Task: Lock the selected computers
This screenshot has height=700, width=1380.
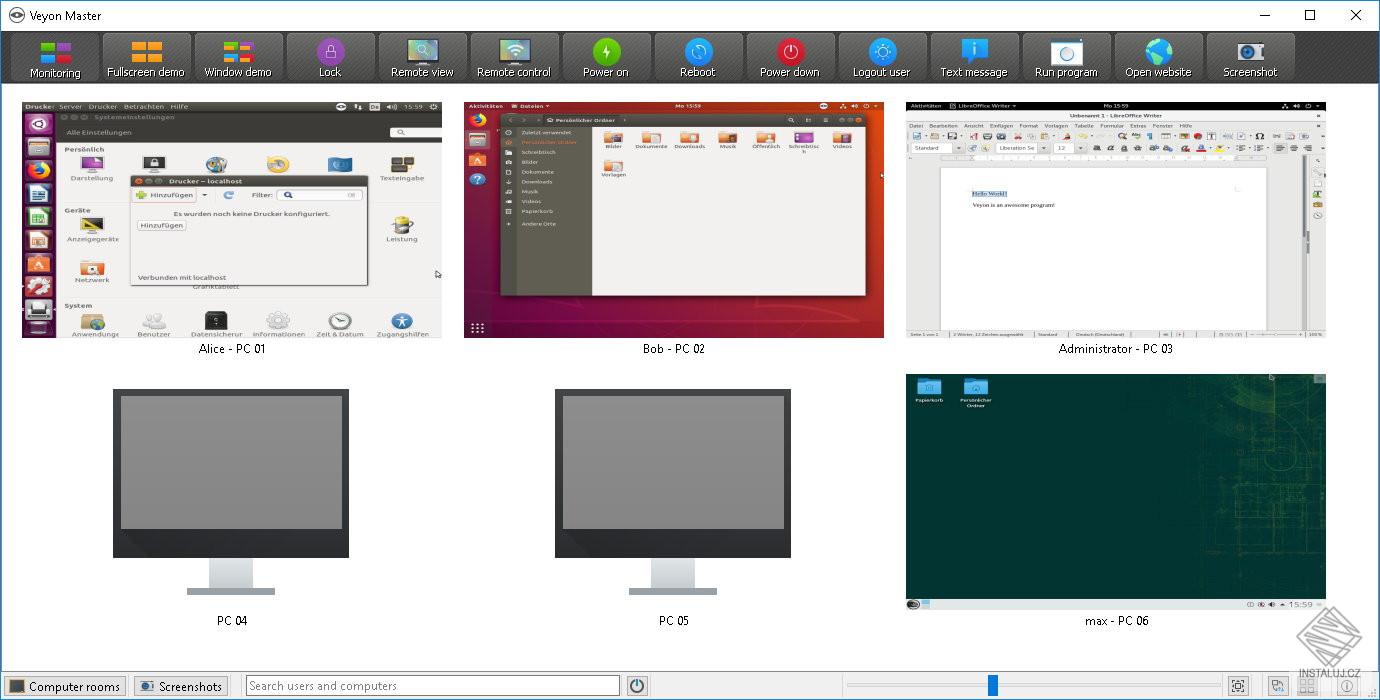Action: pos(330,58)
